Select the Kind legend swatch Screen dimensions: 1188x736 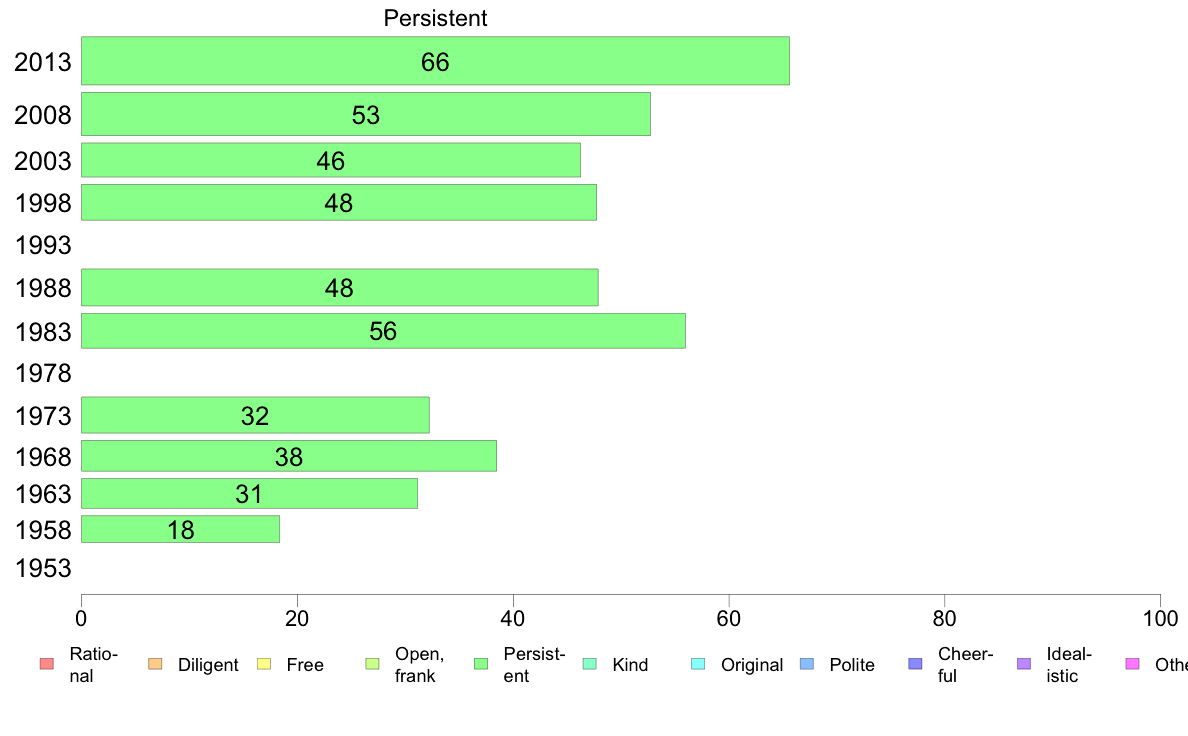pyautogui.click(x=589, y=664)
